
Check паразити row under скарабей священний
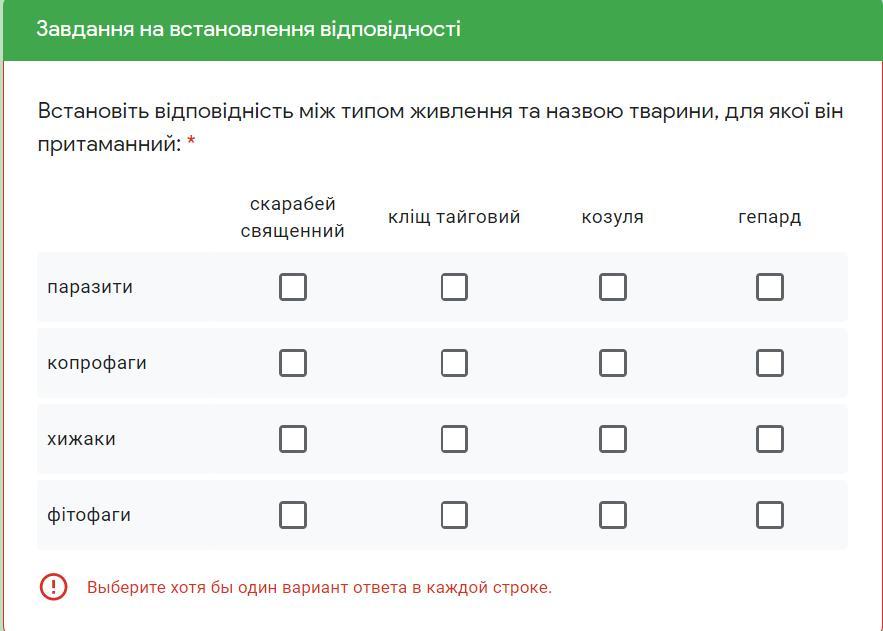(x=293, y=287)
